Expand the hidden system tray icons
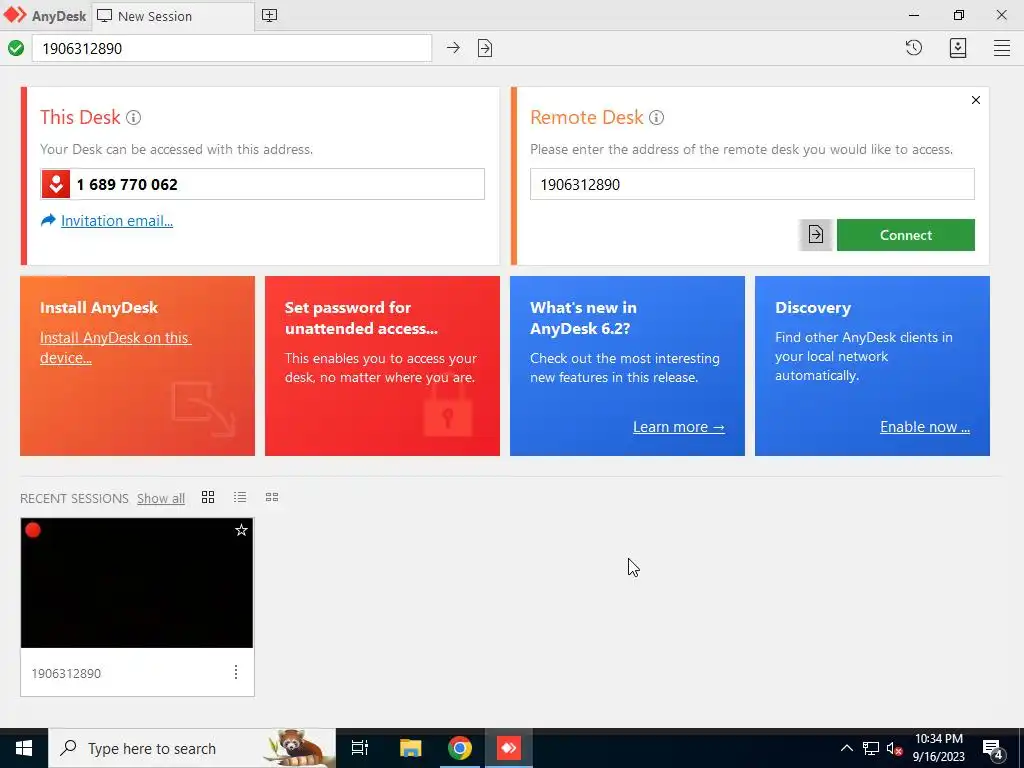 click(x=846, y=748)
